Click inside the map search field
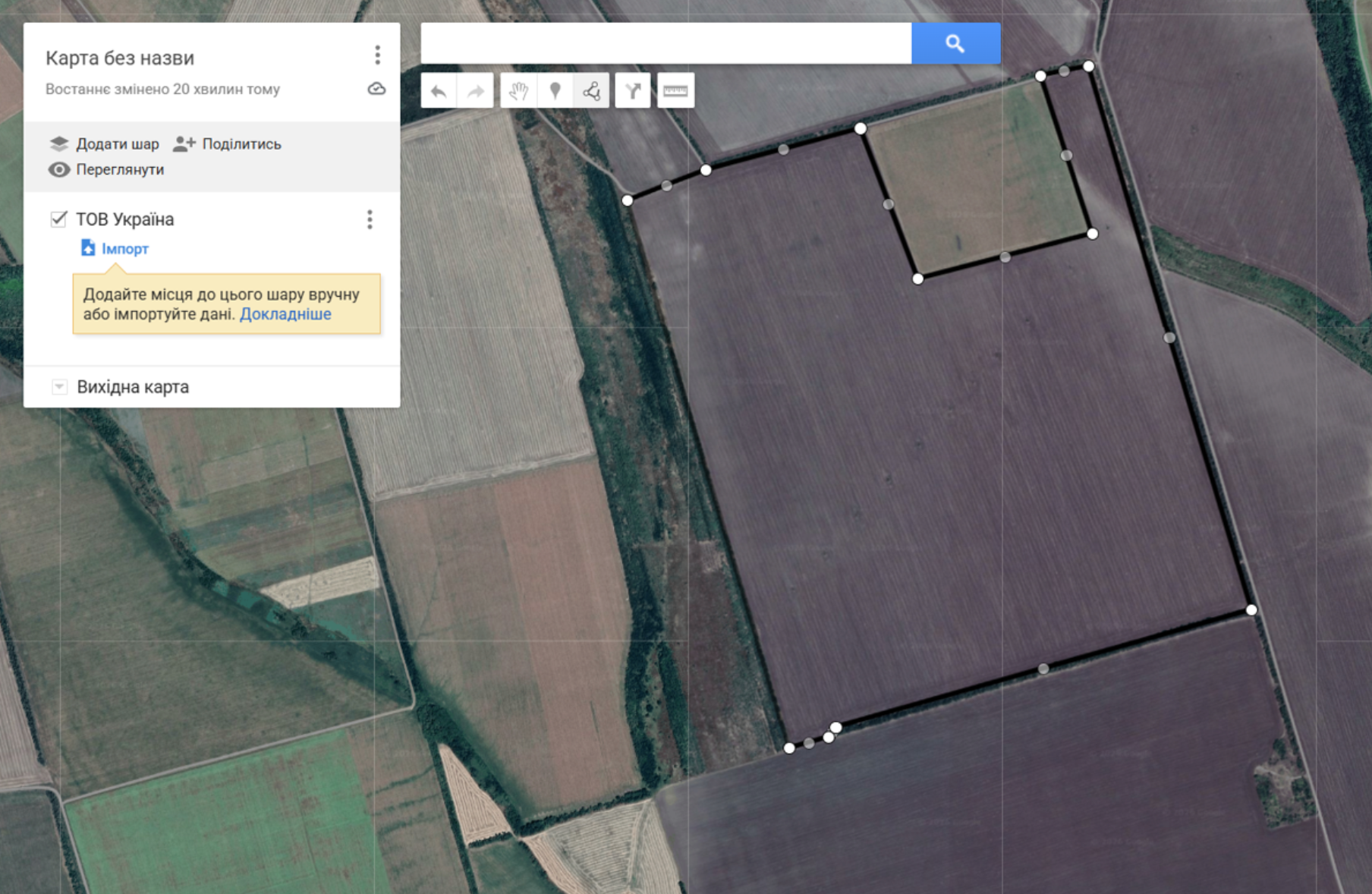 [x=666, y=43]
